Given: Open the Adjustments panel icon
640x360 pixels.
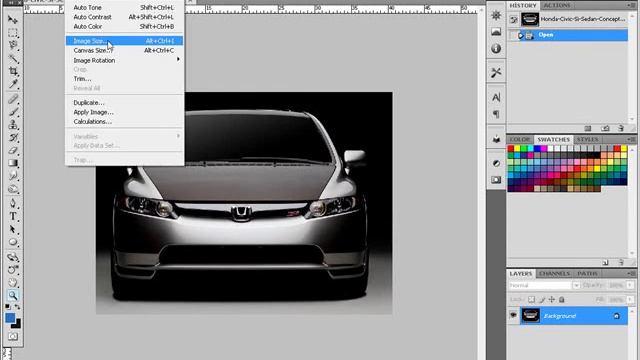Looking at the screenshot, I should pos(496,163).
